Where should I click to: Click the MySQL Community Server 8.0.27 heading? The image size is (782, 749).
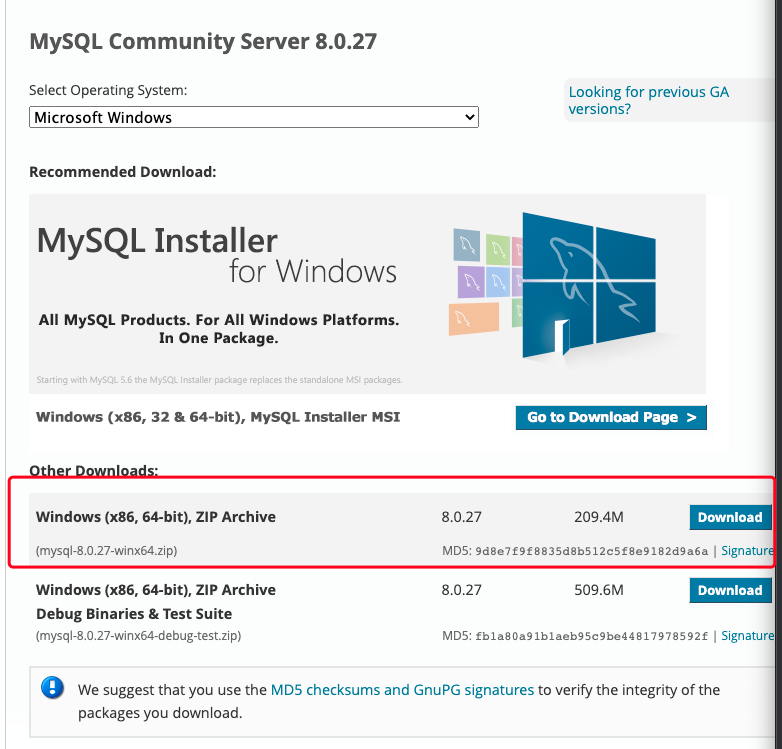tap(203, 42)
